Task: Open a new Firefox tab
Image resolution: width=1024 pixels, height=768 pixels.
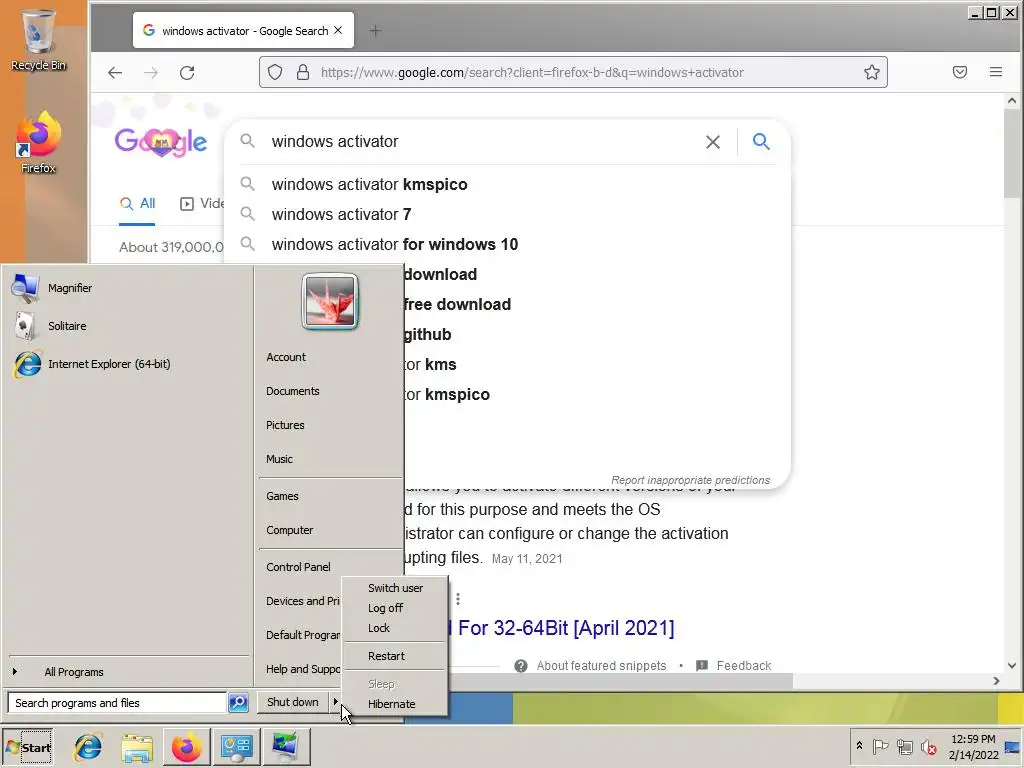Action: [x=376, y=30]
